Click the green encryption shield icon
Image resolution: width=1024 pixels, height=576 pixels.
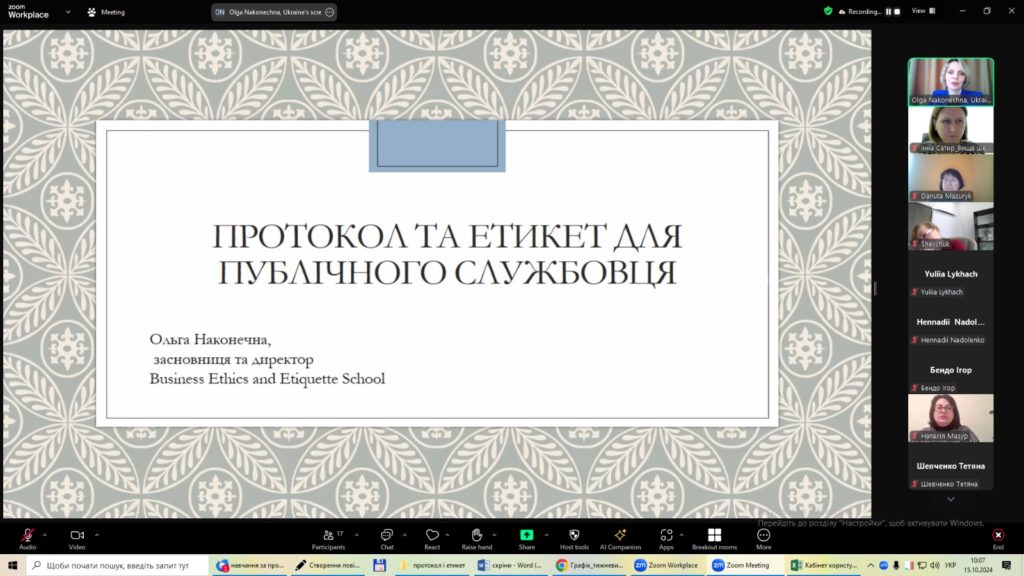coord(828,11)
